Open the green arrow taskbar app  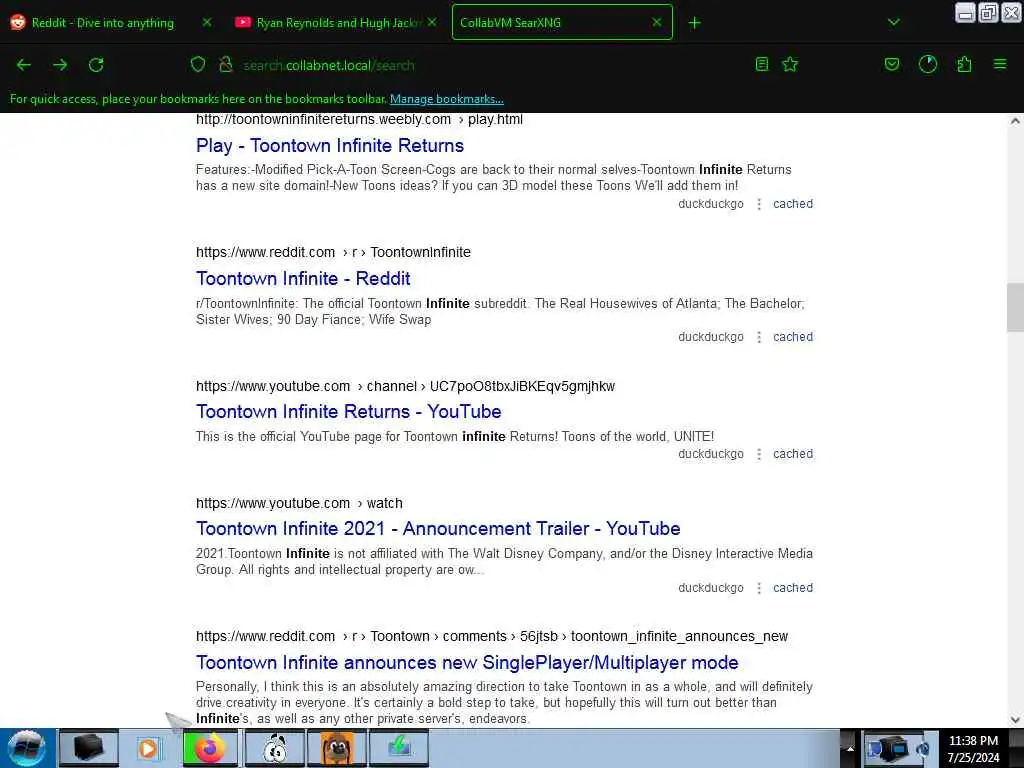pyautogui.click(x=399, y=748)
